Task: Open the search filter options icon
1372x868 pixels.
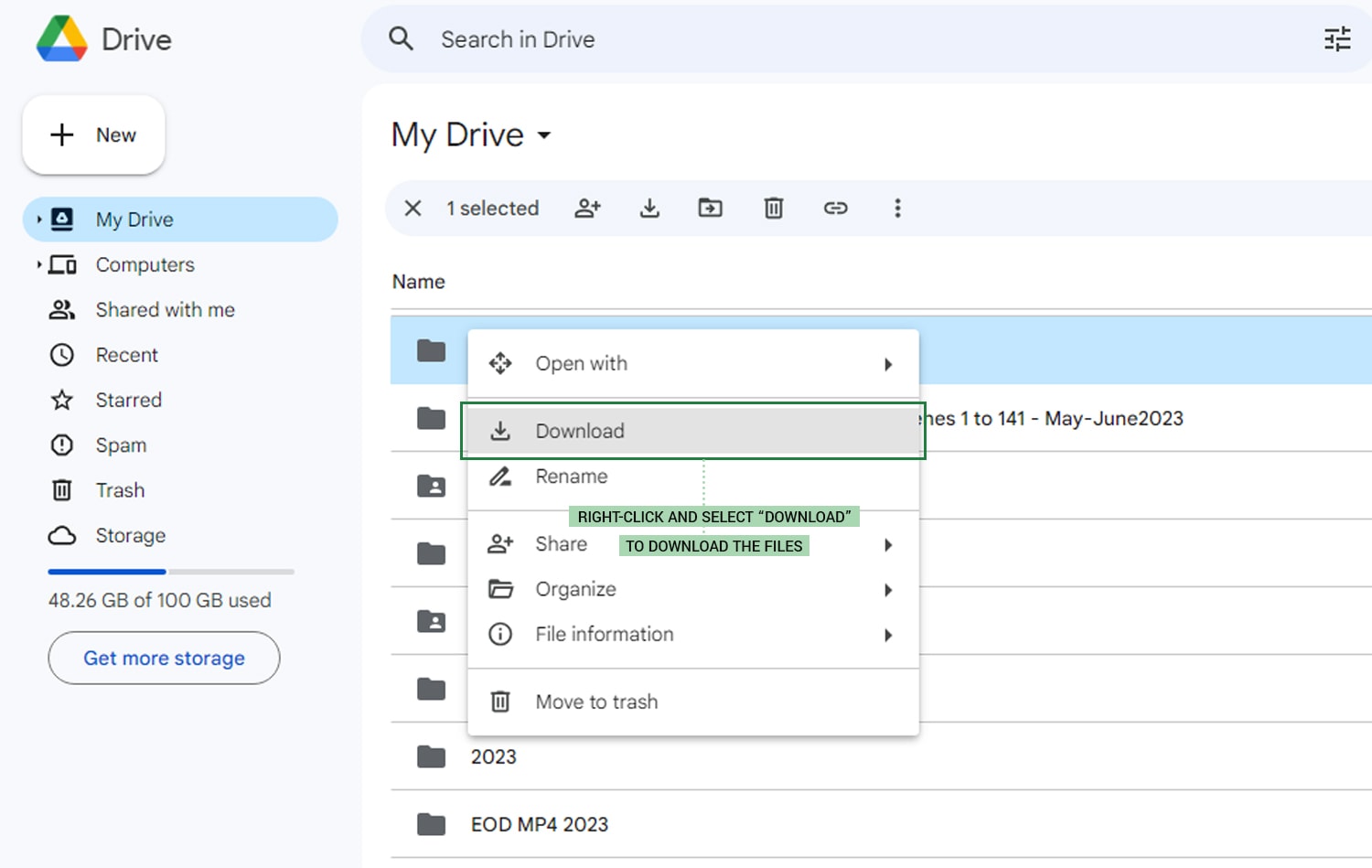Action: [x=1337, y=39]
